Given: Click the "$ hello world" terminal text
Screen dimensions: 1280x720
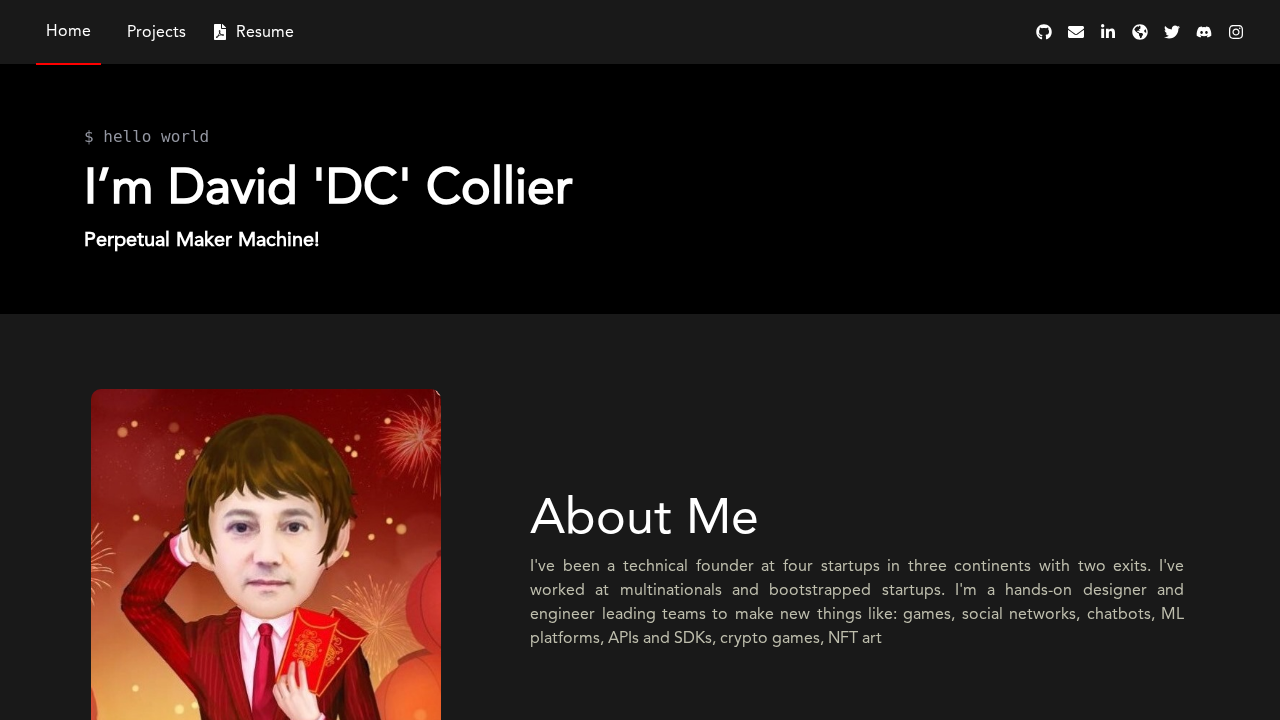Looking at the screenshot, I should [x=146, y=137].
